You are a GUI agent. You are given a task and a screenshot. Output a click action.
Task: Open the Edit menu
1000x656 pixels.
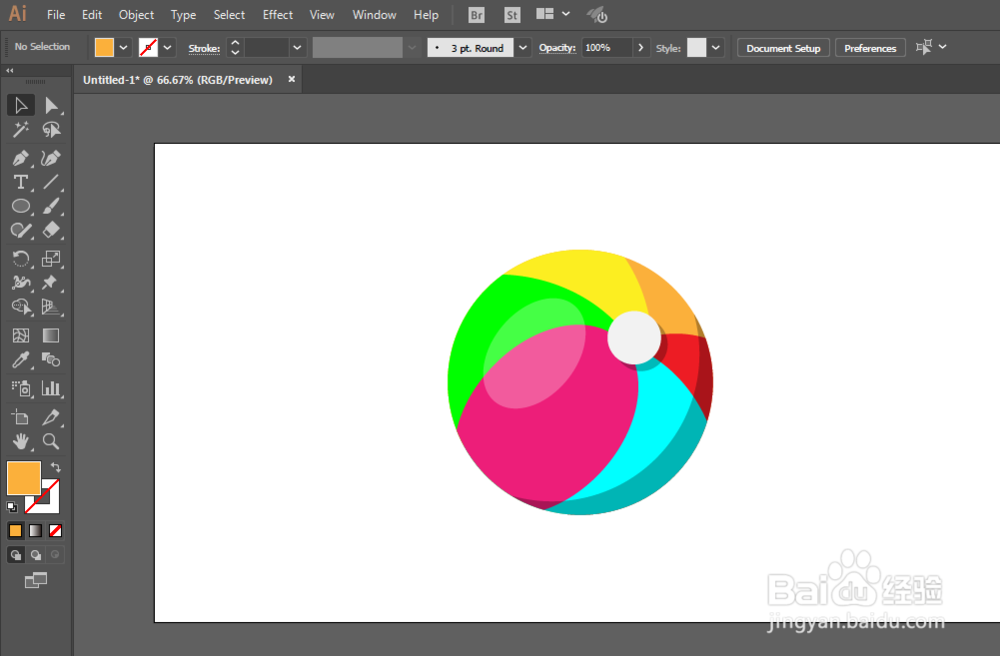[x=92, y=15]
